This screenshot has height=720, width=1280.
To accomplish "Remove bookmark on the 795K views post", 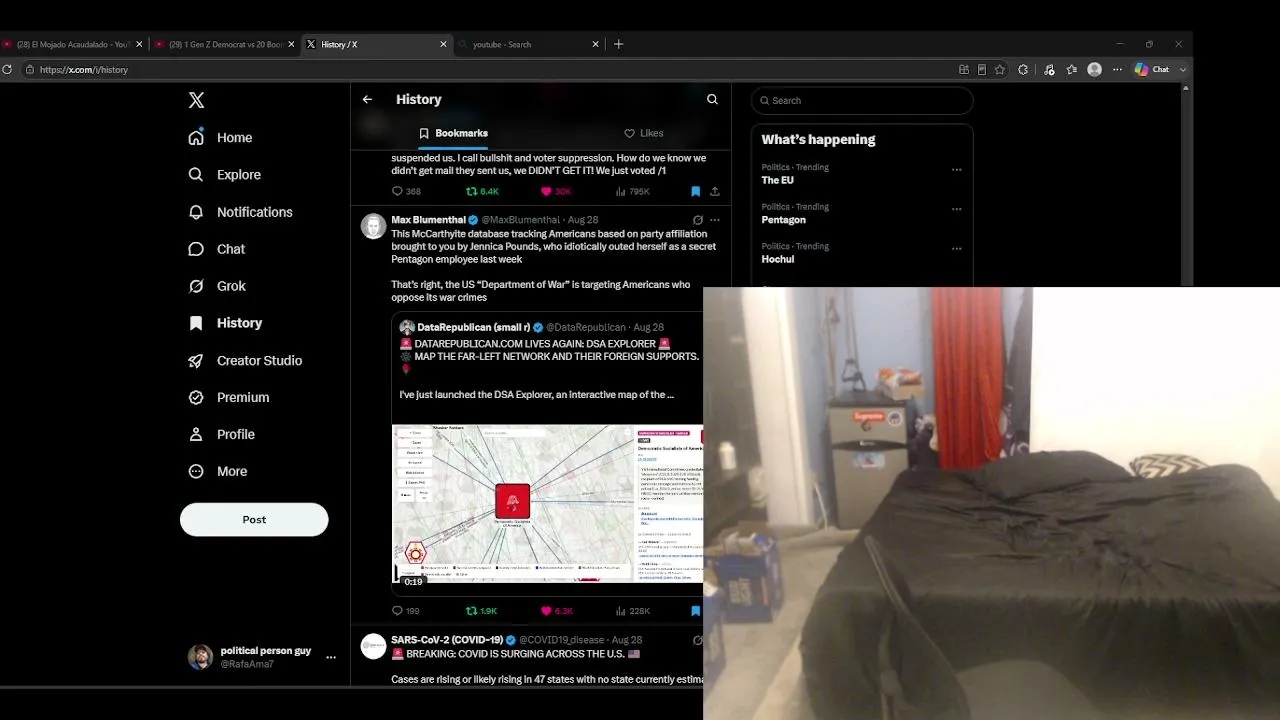I will (695, 191).
